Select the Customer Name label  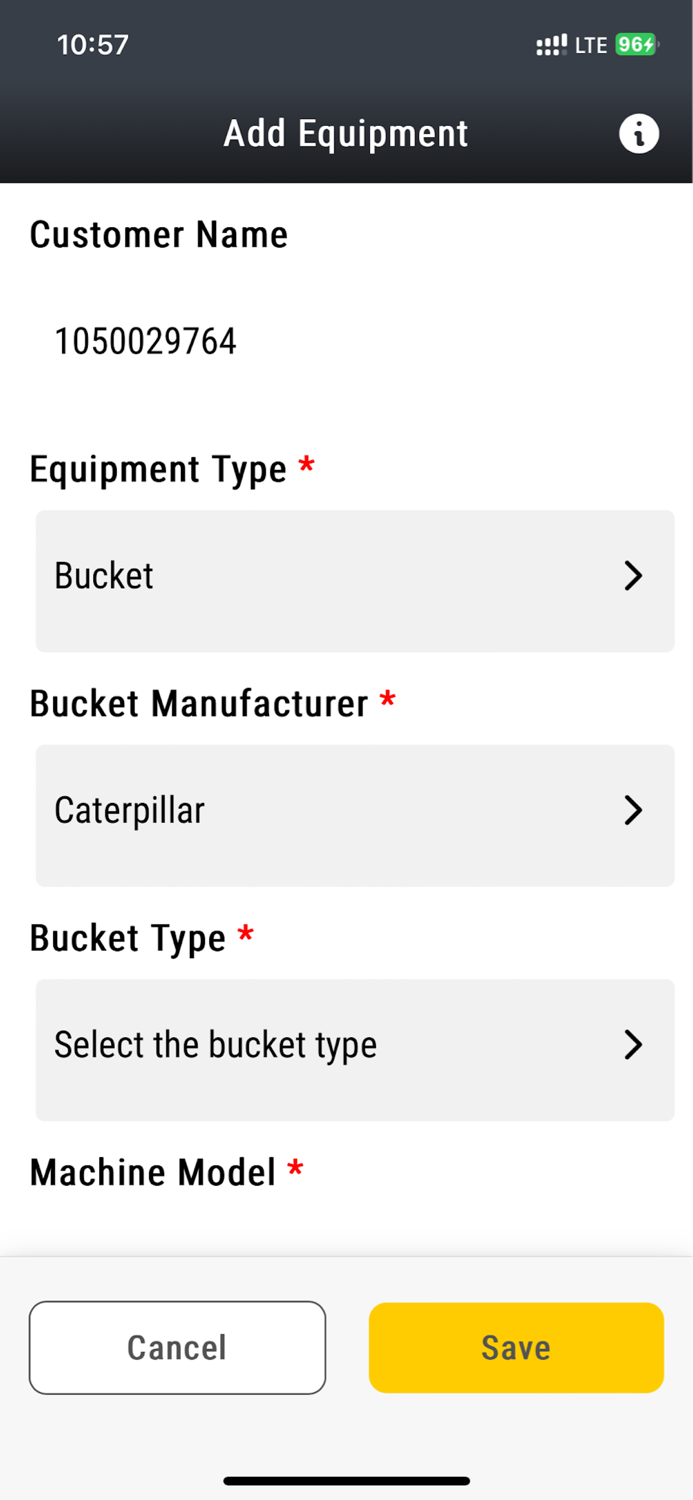(159, 234)
